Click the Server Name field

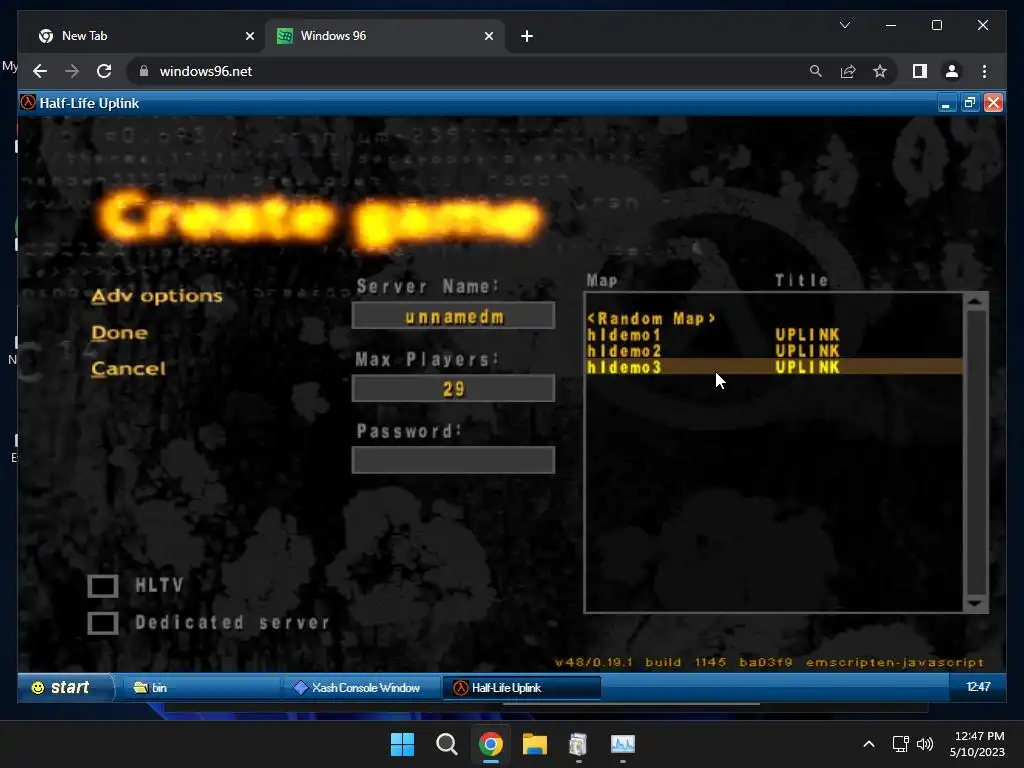tap(453, 316)
